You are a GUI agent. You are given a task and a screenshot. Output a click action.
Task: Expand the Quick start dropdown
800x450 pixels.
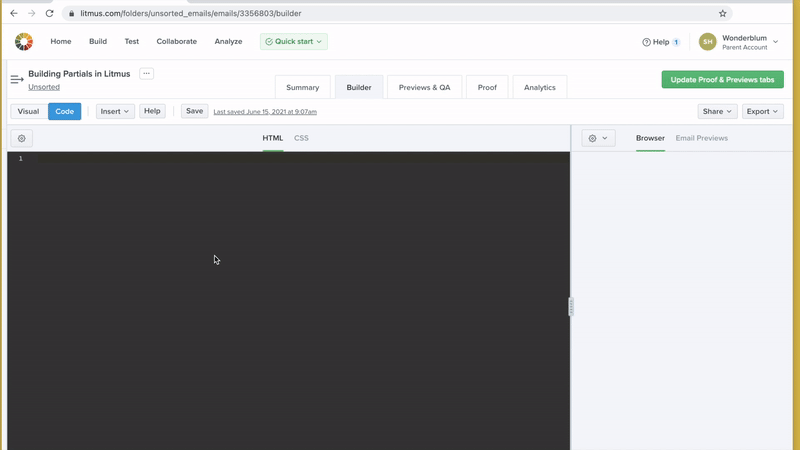point(293,42)
